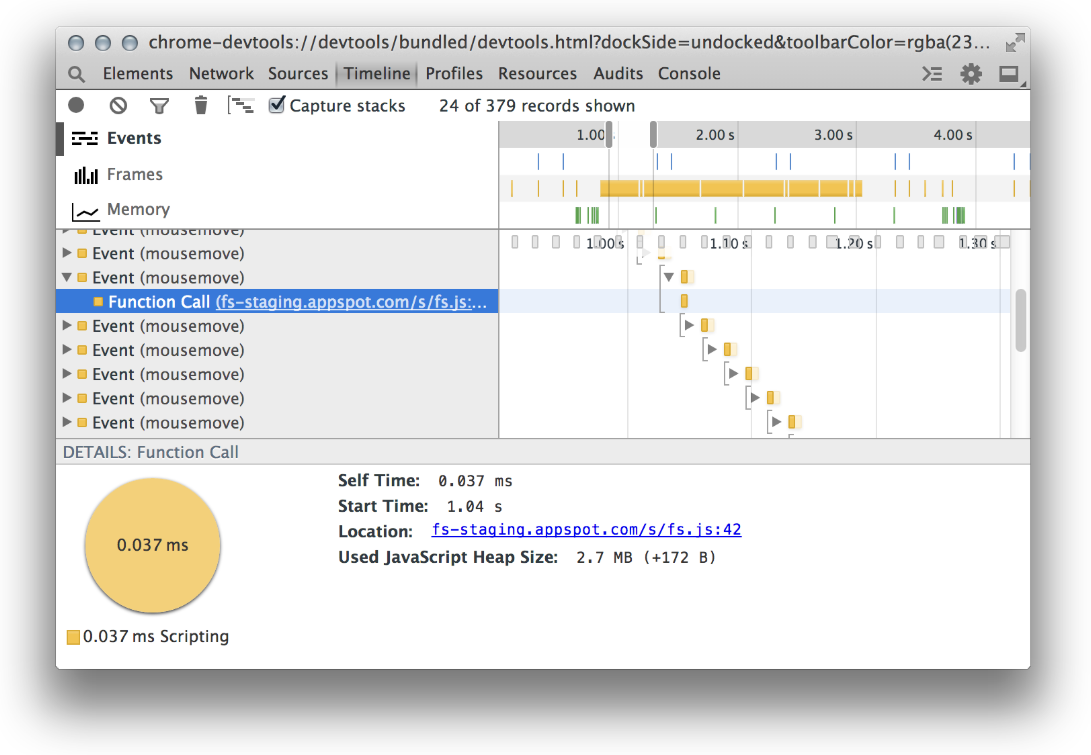The height and width of the screenshot is (755, 1091).
Task: Click the 1.20 s label in records ruler
Action: click(854, 244)
